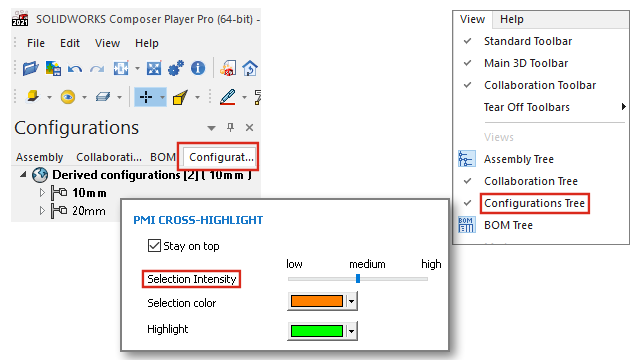Screen dimensions: 640x360
Task: Open the File menu
Action: coord(36,43)
